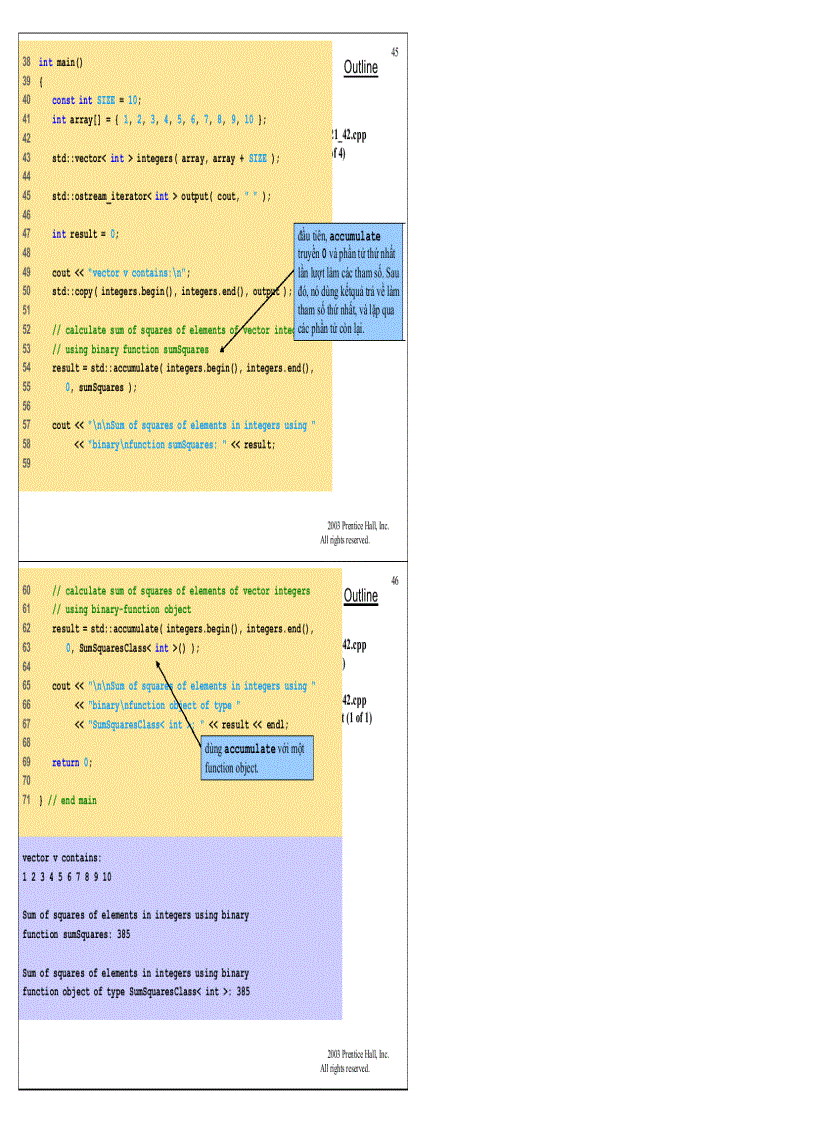Image resolution: width=816 pixels, height=1123 pixels.
Task: Select the blue accumulate explanation callout box
Action: pyautogui.click(x=348, y=280)
